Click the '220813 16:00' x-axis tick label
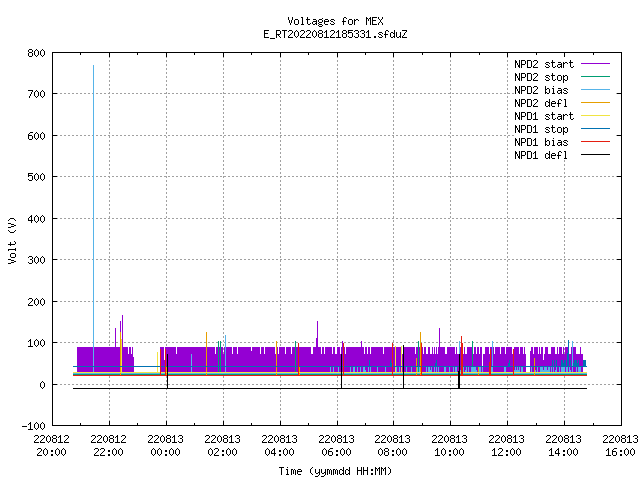The image size is (640, 480). pyautogui.click(x=620, y=446)
